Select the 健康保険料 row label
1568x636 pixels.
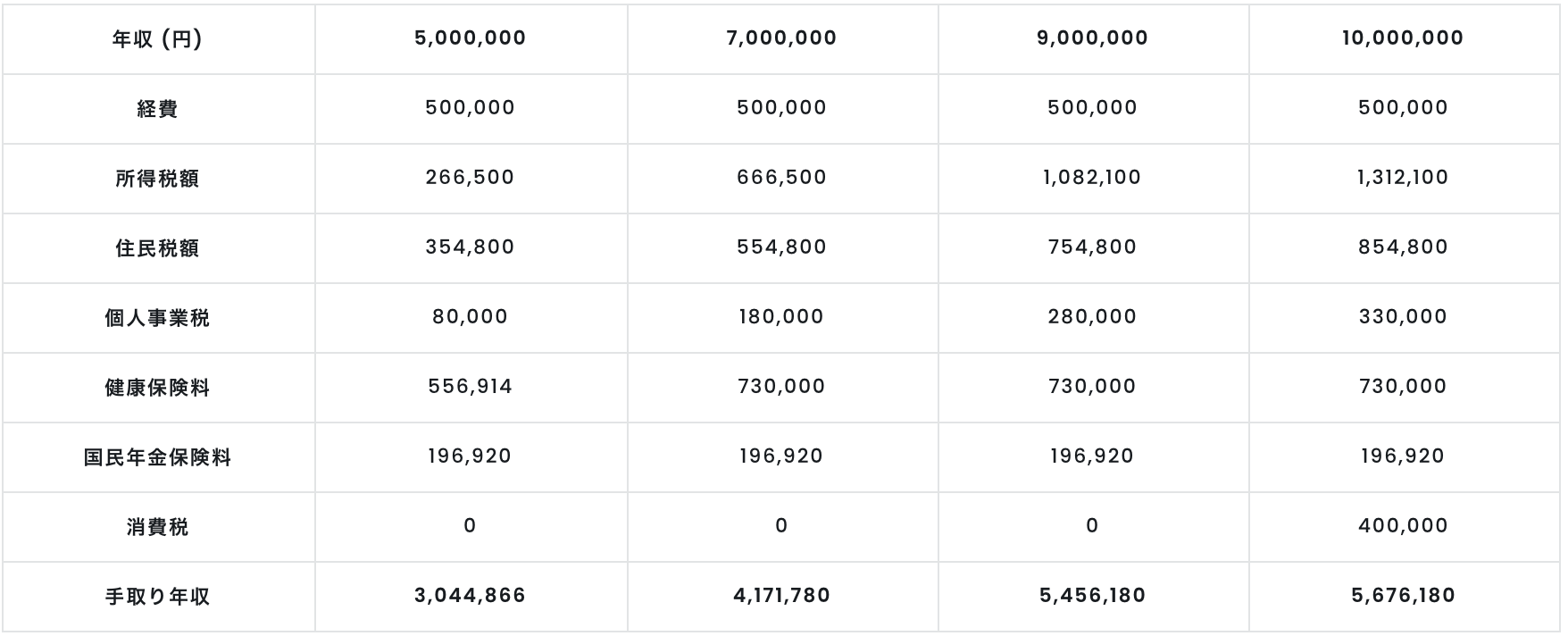pyautogui.click(x=157, y=388)
